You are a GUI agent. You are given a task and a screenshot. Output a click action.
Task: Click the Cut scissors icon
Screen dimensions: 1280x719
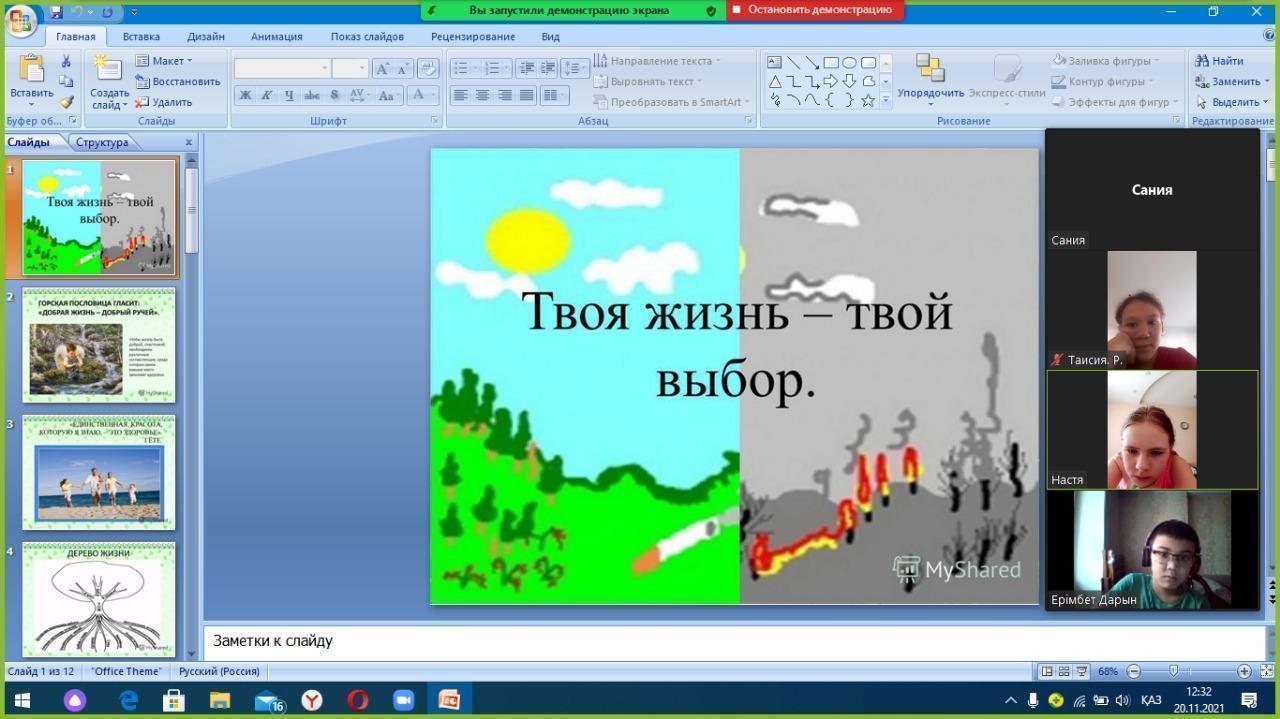(x=66, y=62)
